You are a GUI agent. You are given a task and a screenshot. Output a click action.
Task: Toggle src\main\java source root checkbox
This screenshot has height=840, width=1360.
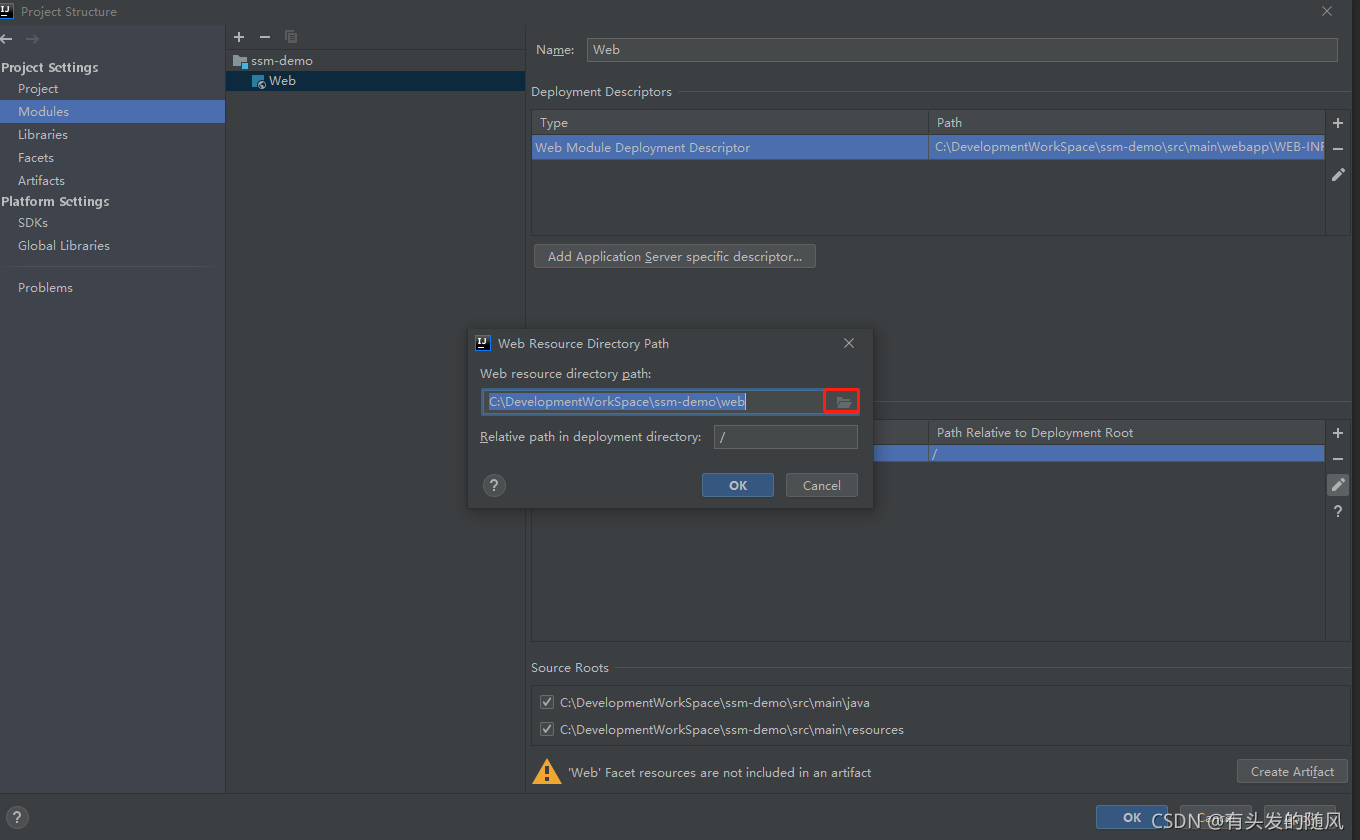coord(547,702)
